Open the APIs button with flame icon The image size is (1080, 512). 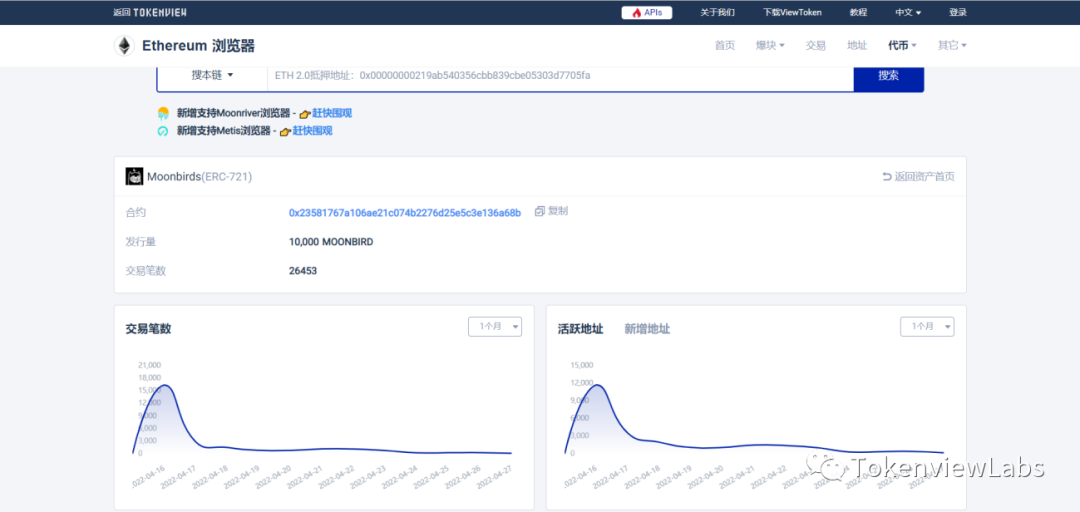[x=647, y=12]
